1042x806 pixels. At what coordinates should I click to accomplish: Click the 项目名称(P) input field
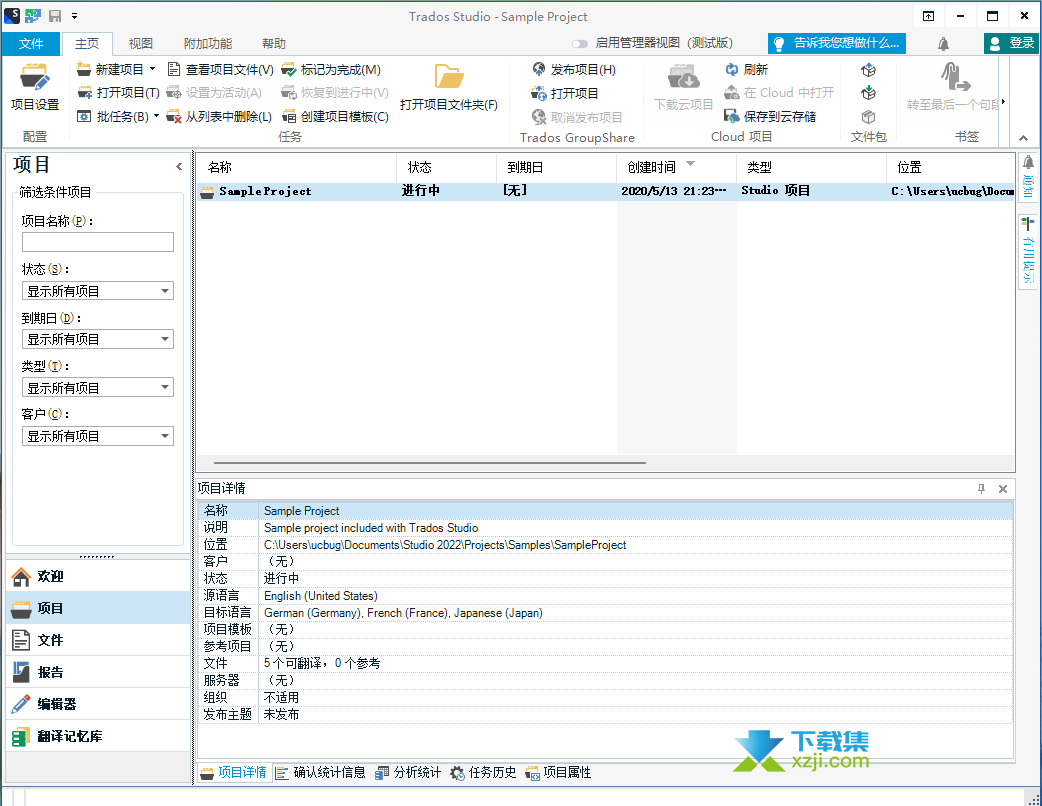[x=98, y=242]
